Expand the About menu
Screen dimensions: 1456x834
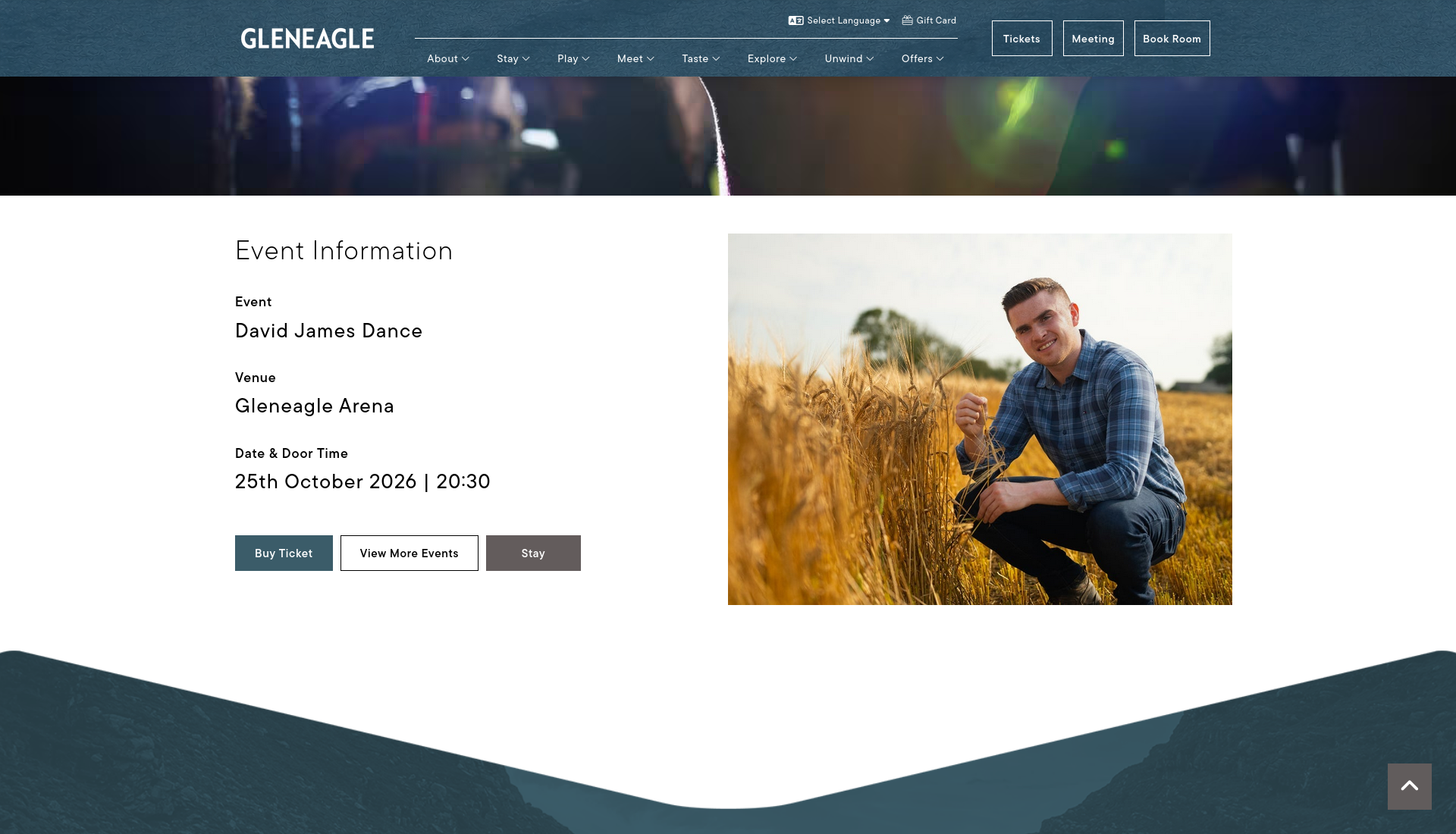pyautogui.click(x=448, y=58)
